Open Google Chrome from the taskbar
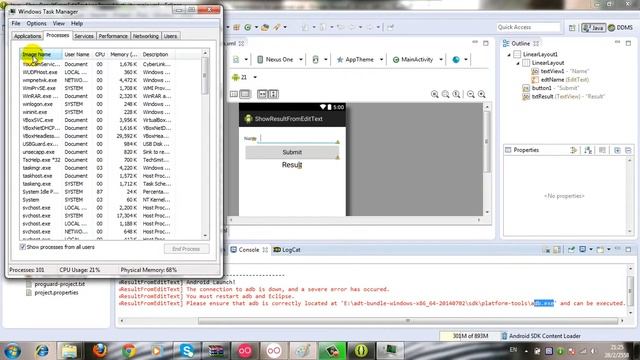 pos(129,350)
